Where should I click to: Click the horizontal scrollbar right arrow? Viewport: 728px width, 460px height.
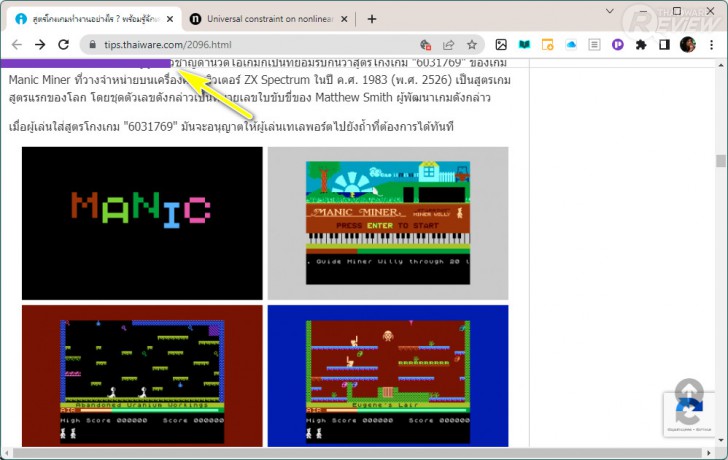tap(708, 453)
